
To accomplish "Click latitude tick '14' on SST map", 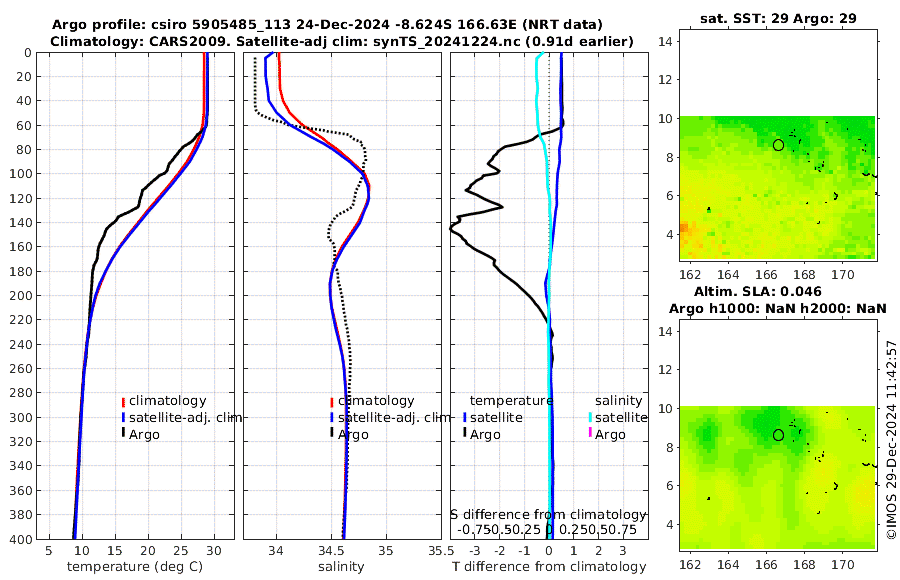I will 665,41.
